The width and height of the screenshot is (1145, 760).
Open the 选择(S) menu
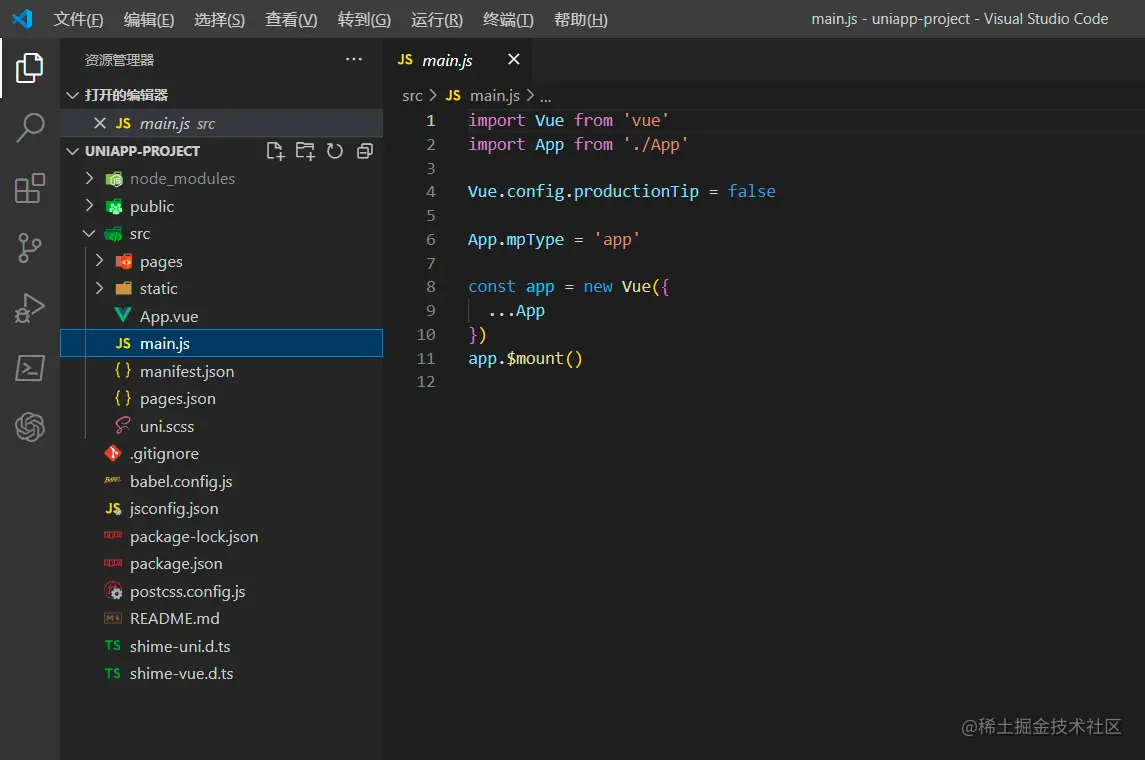pos(220,20)
